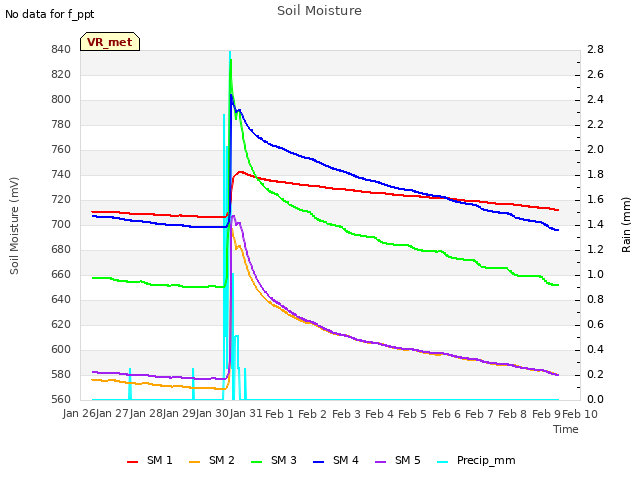Click the SM 2 orange legend swatch
The height and width of the screenshot is (480, 640).
tap(195, 462)
